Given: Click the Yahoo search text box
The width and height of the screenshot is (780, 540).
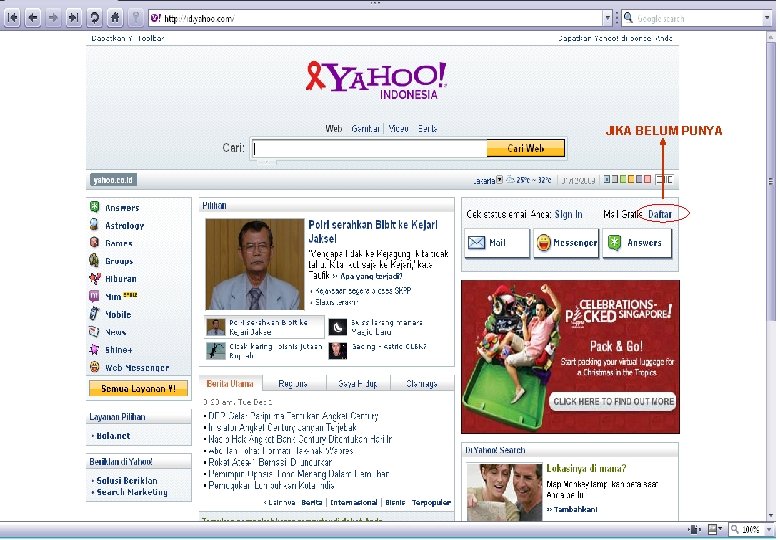Looking at the screenshot, I should [370, 148].
